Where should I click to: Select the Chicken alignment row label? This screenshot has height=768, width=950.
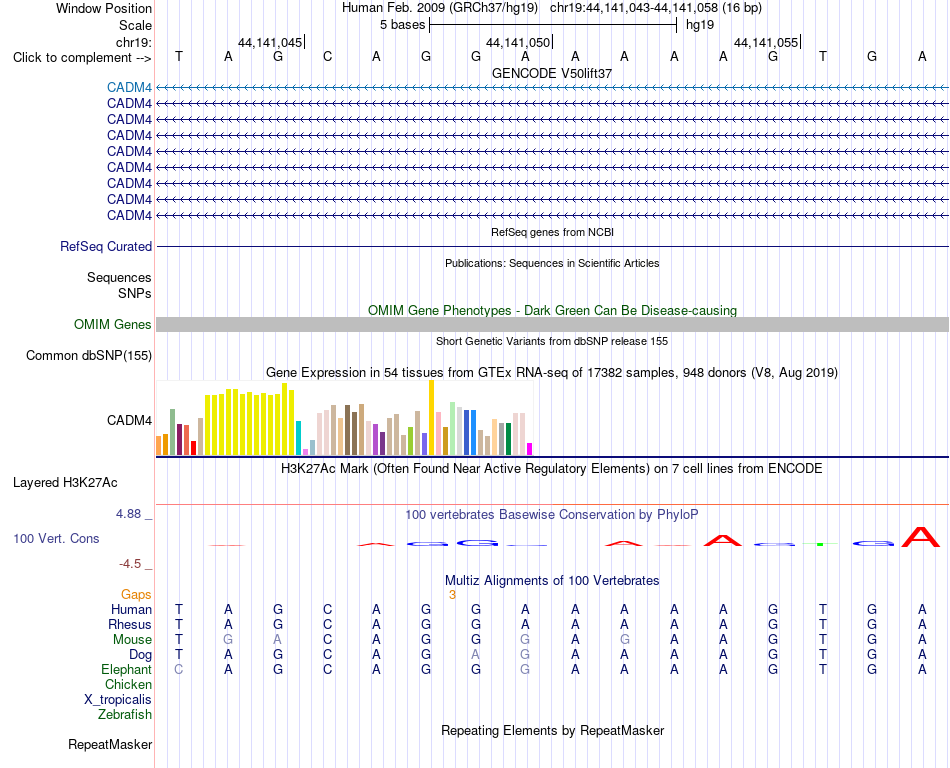pyautogui.click(x=128, y=684)
